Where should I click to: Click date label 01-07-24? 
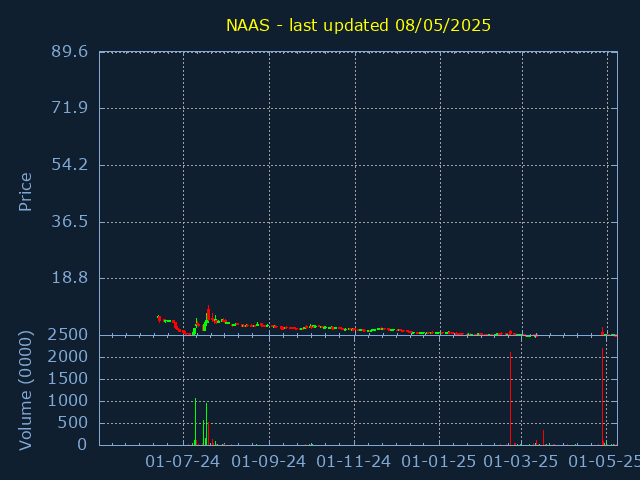[182, 462]
